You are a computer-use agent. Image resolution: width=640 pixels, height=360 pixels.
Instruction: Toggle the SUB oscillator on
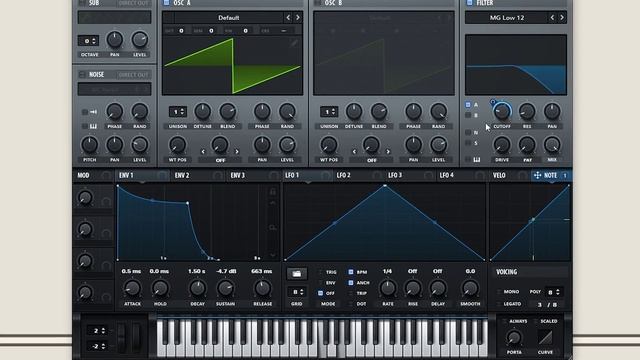82,3
